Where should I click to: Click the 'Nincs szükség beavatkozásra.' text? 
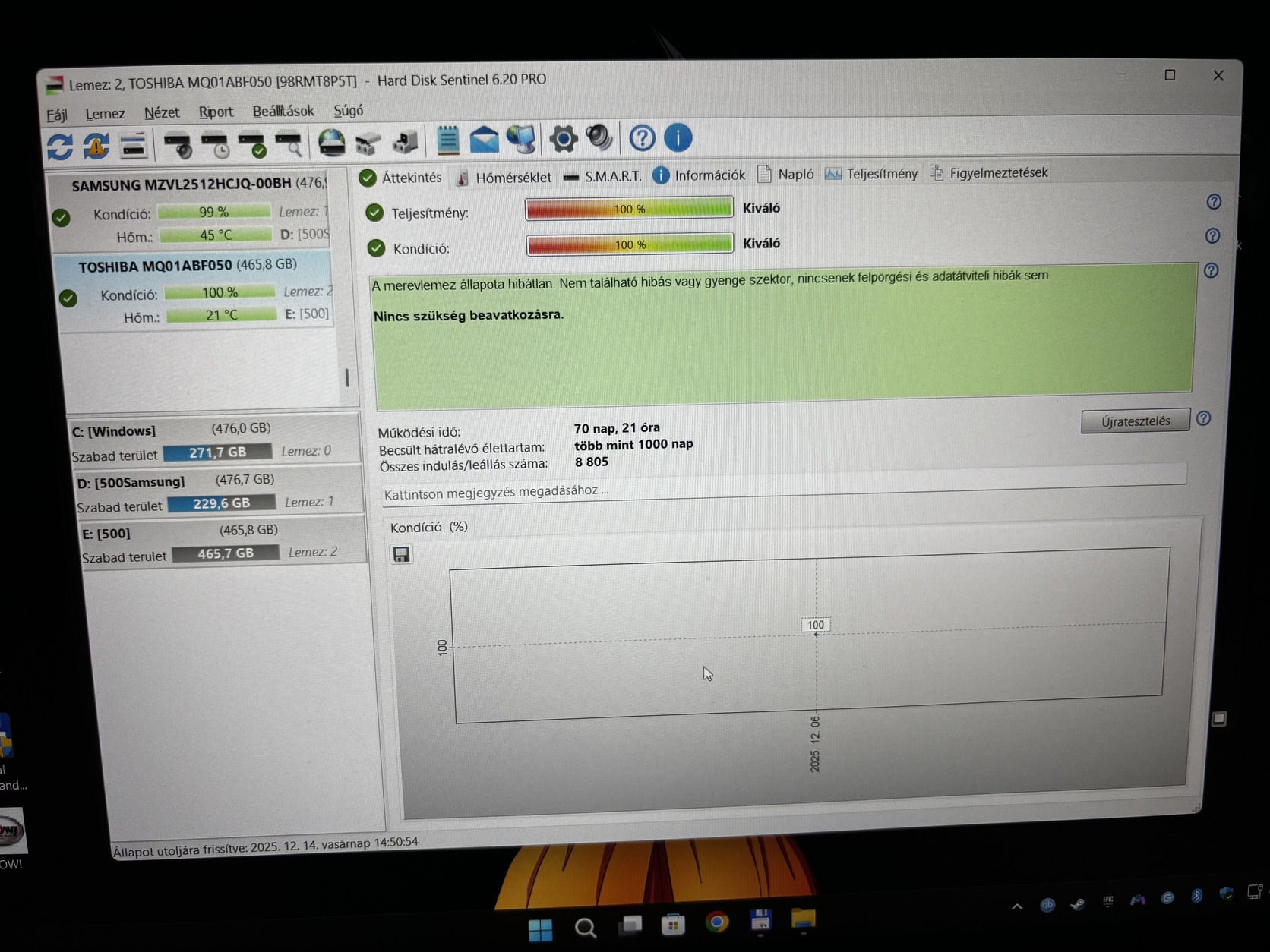point(469,315)
